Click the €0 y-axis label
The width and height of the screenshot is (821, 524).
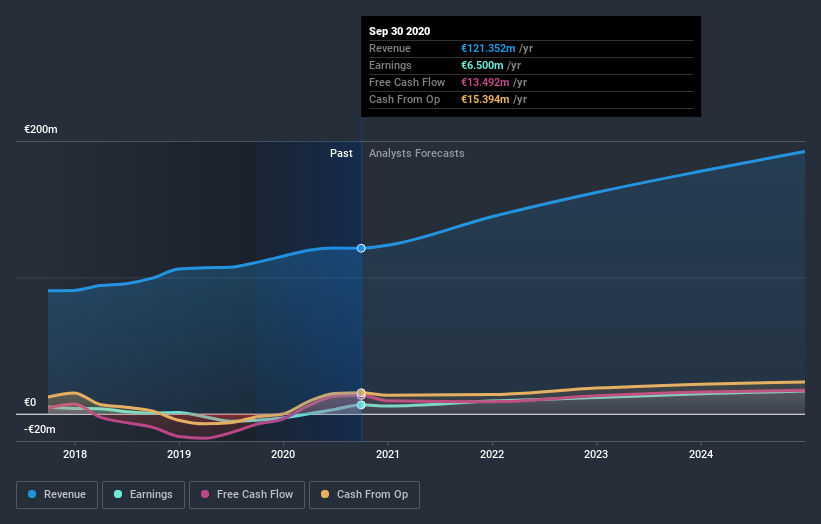[30, 403]
